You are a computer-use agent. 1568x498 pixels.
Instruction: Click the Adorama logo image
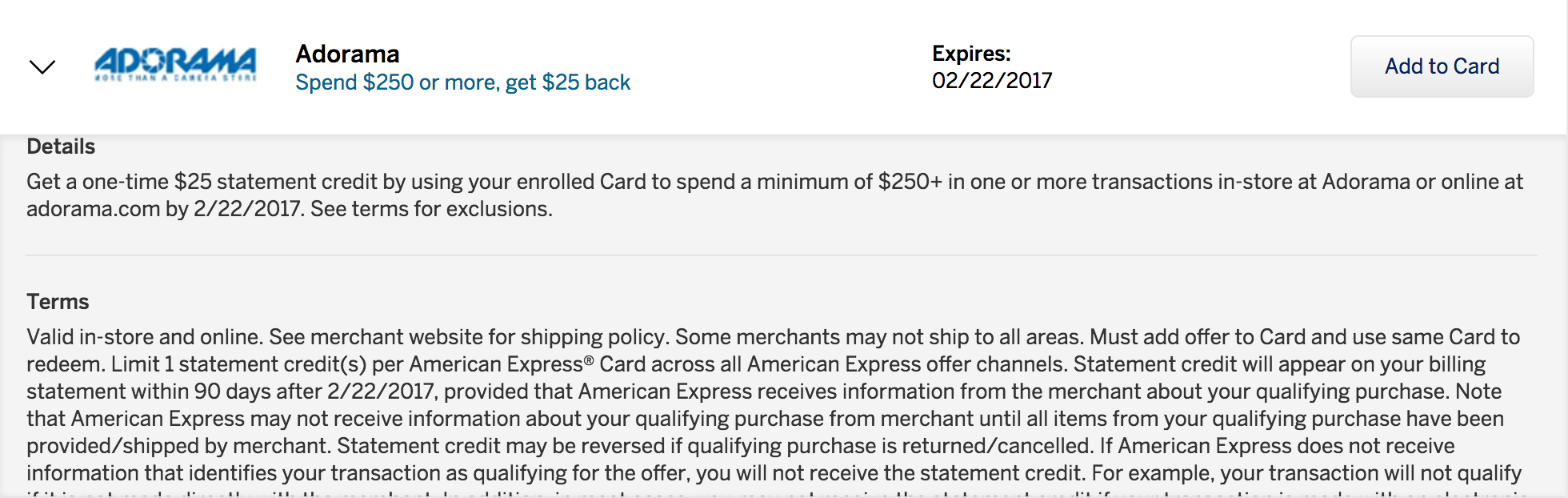coord(175,65)
